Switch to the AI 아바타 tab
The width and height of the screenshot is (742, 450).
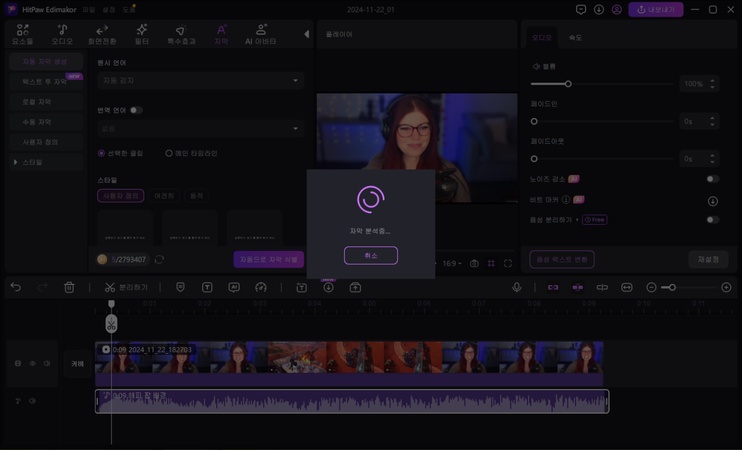[261, 35]
